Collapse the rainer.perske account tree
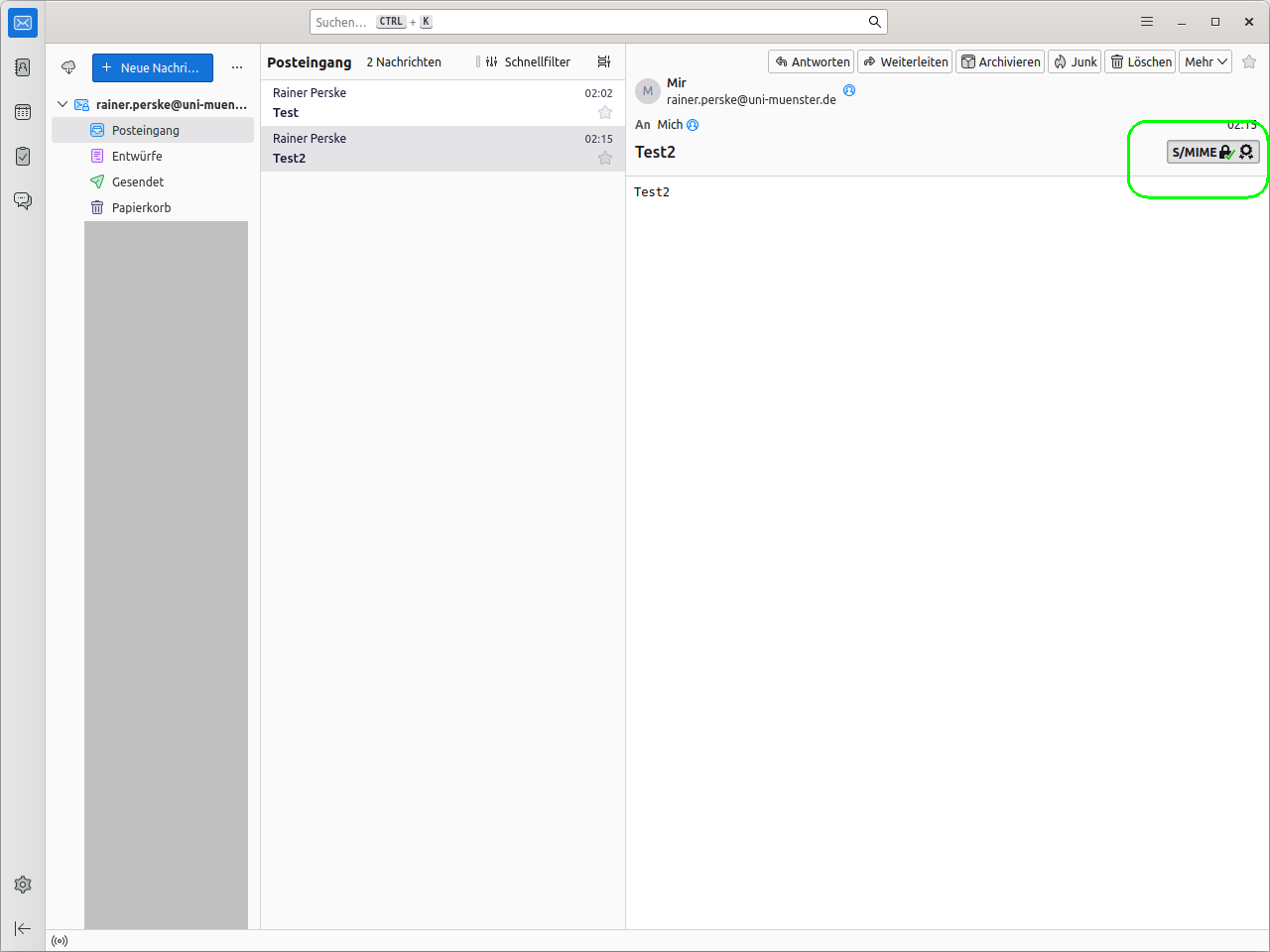This screenshot has height=952, width=1270. coord(63,104)
